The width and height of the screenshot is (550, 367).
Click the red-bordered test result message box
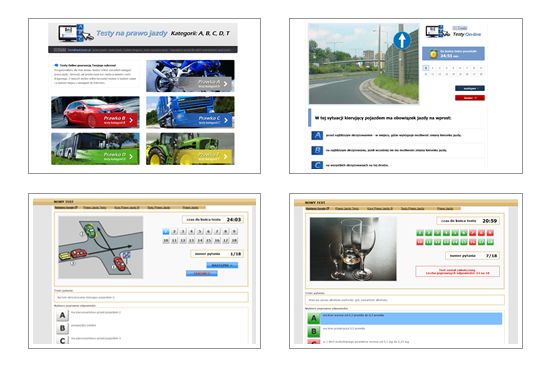point(457,272)
